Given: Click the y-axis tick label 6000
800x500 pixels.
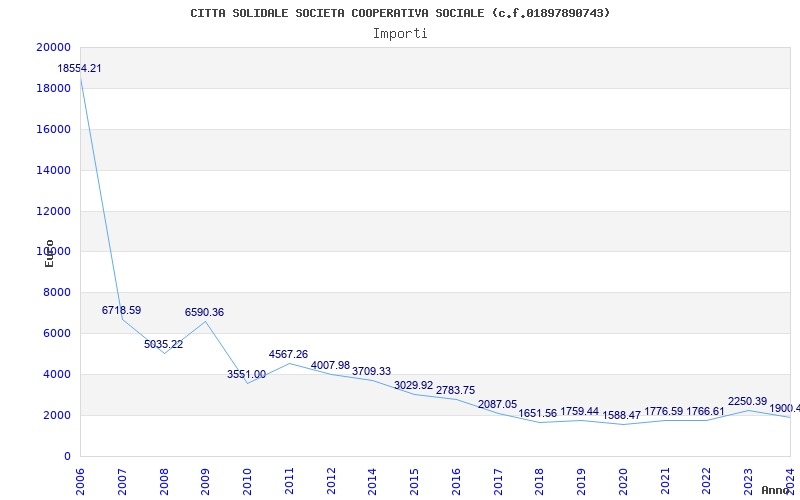Looking at the screenshot, I should coord(57,333).
